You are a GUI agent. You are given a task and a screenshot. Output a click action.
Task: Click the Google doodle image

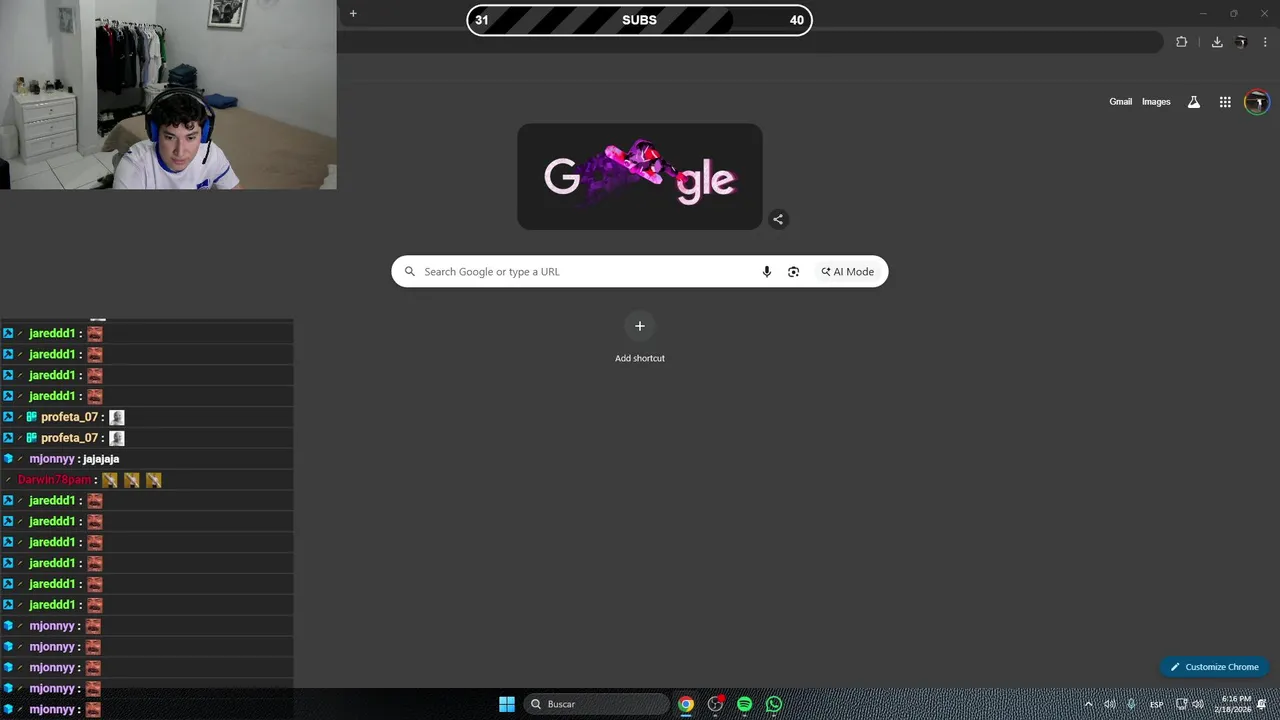pyautogui.click(x=640, y=177)
